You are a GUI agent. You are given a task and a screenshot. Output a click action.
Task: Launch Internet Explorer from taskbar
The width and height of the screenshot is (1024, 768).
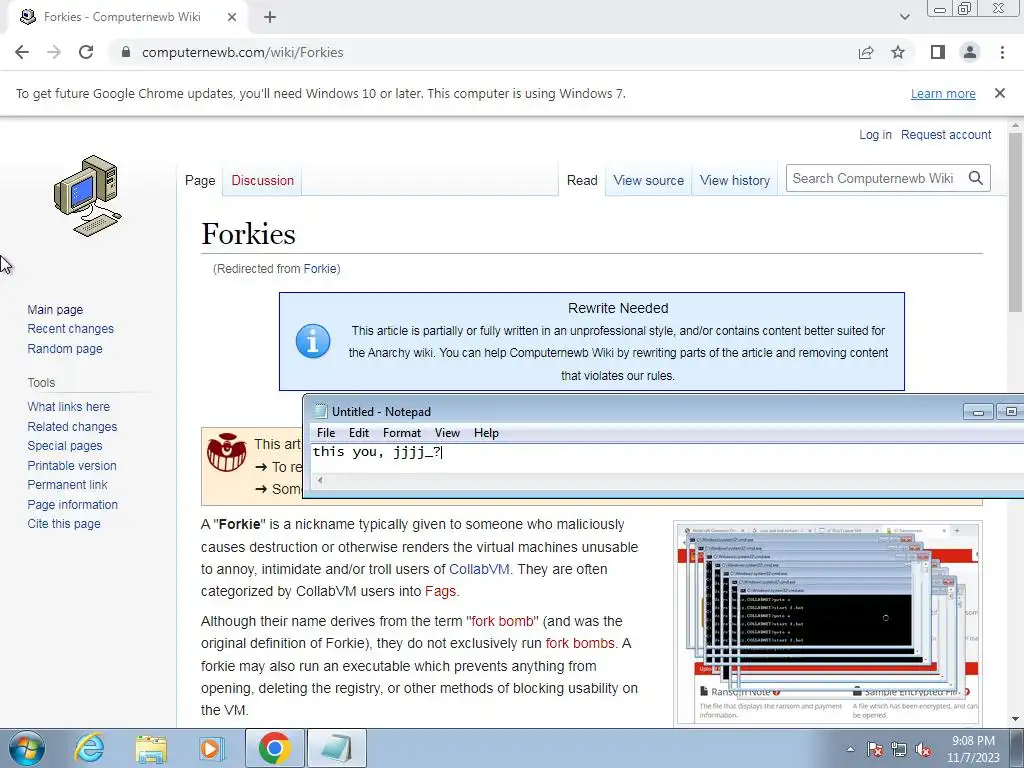point(89,748)
